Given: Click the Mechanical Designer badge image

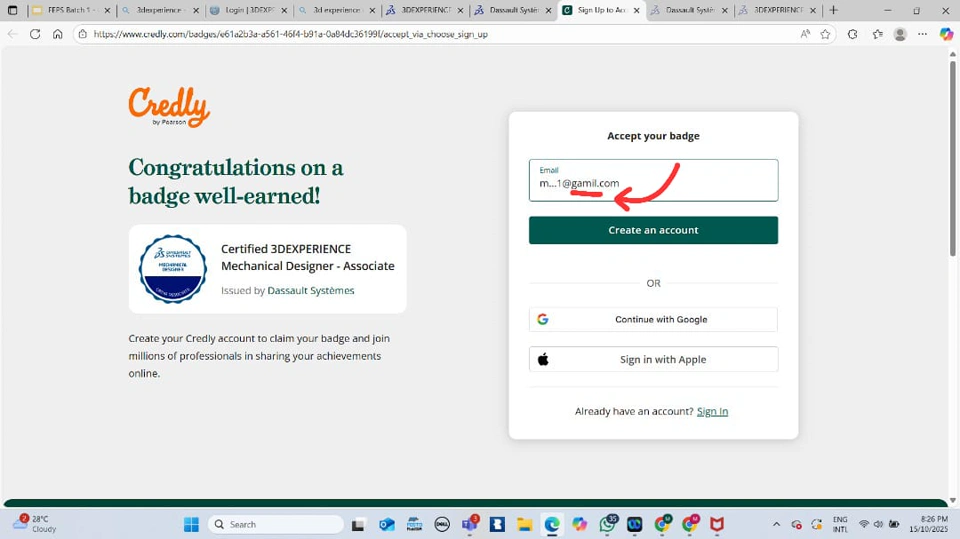Looking at the screenshot, I should [x=173, y=269].
